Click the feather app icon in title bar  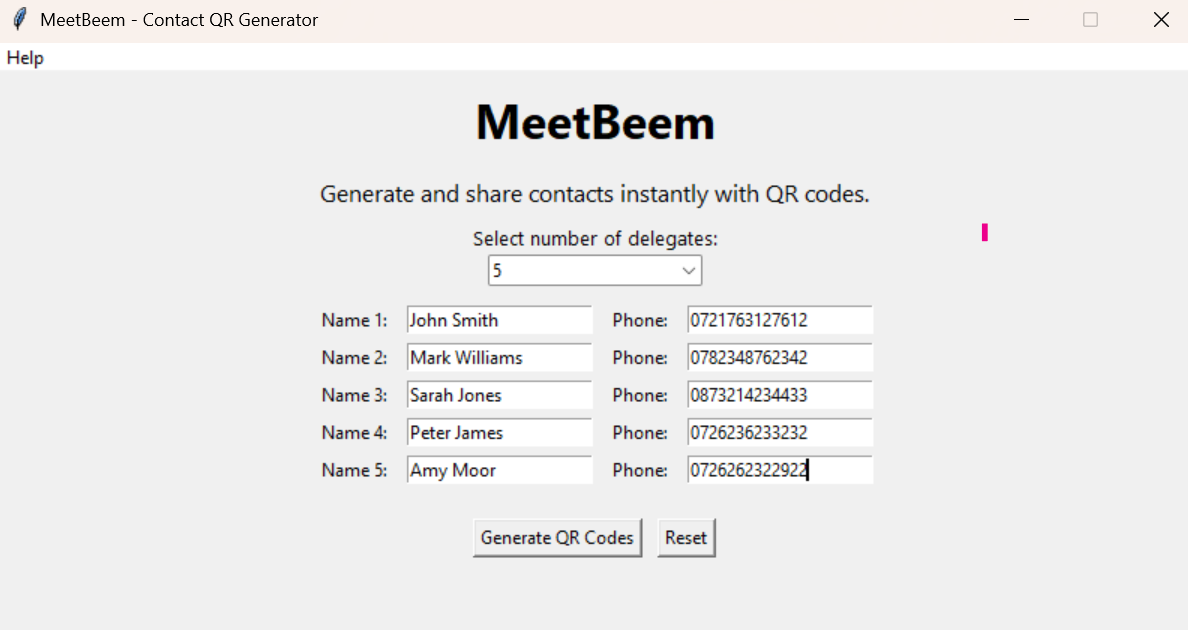[20, 20]
